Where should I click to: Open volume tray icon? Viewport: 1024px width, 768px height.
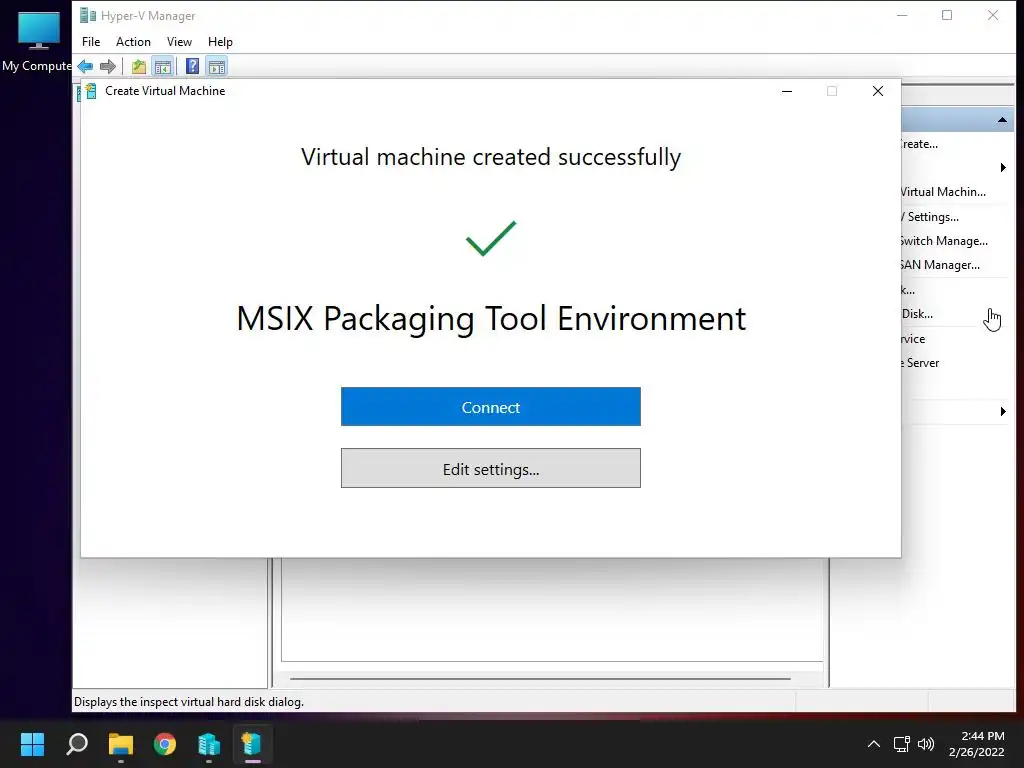(x=926, y=744)
